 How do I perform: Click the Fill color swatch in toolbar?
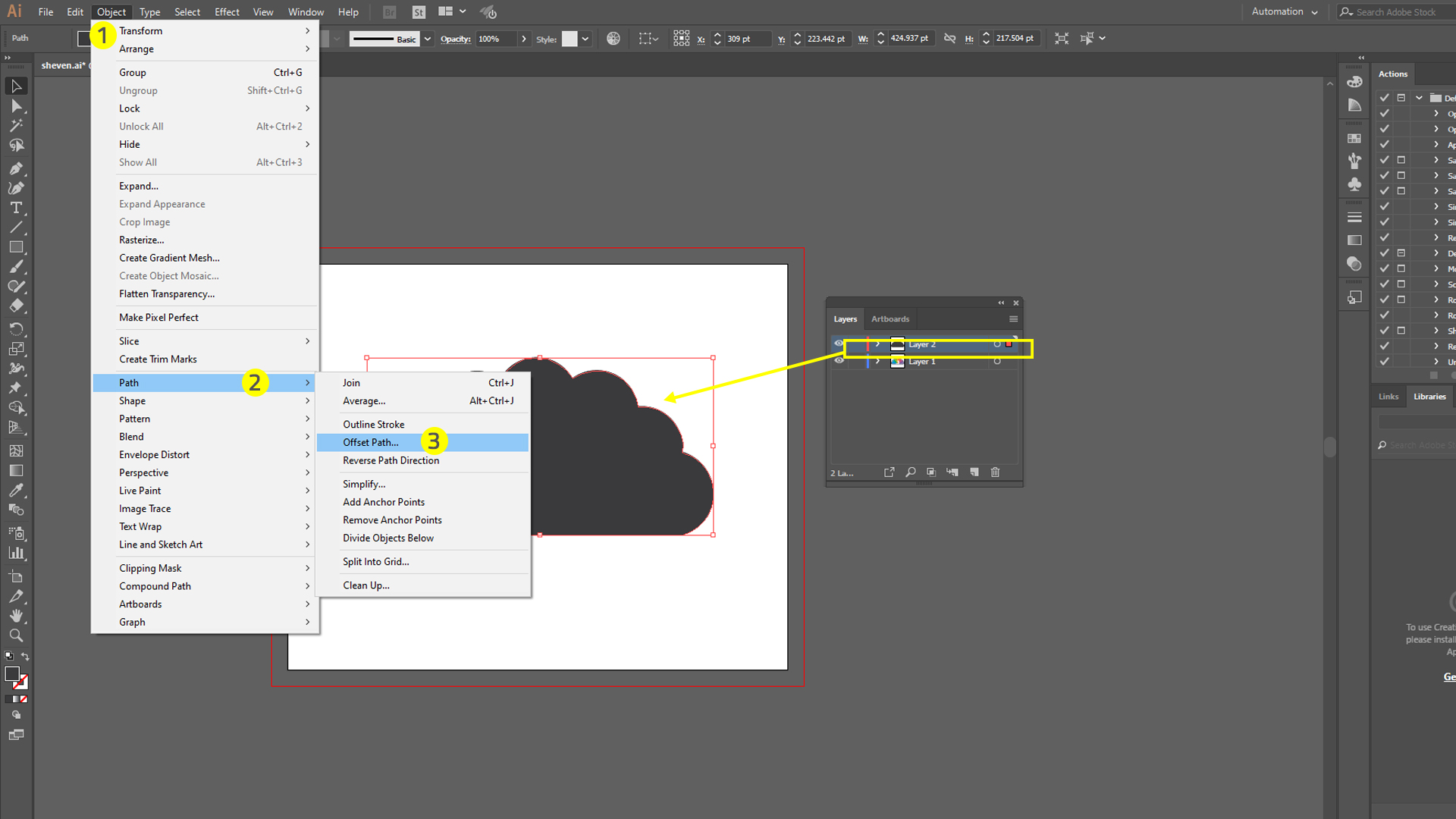[11, 673]
